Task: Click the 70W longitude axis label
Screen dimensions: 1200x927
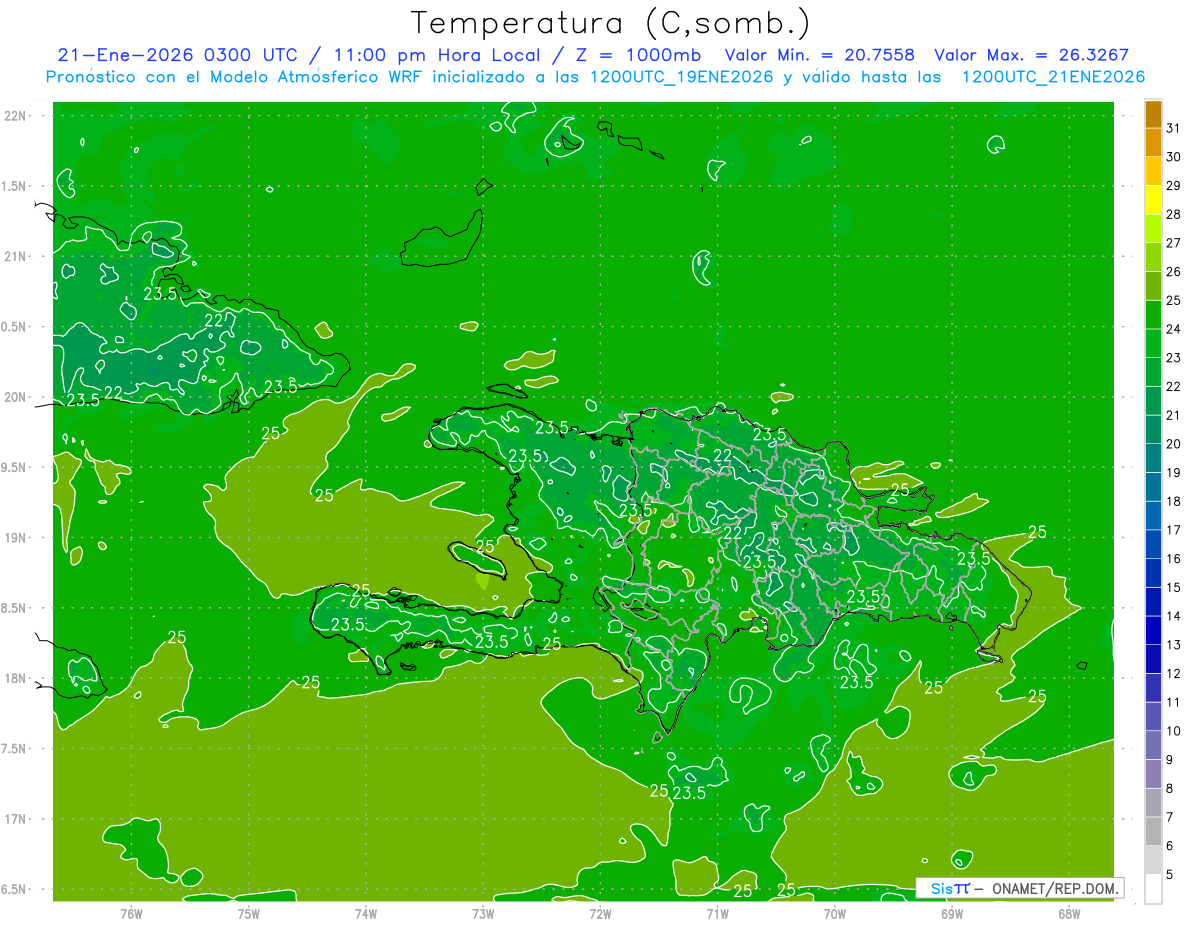Action: pyautogui.click(x=835, y=913)
